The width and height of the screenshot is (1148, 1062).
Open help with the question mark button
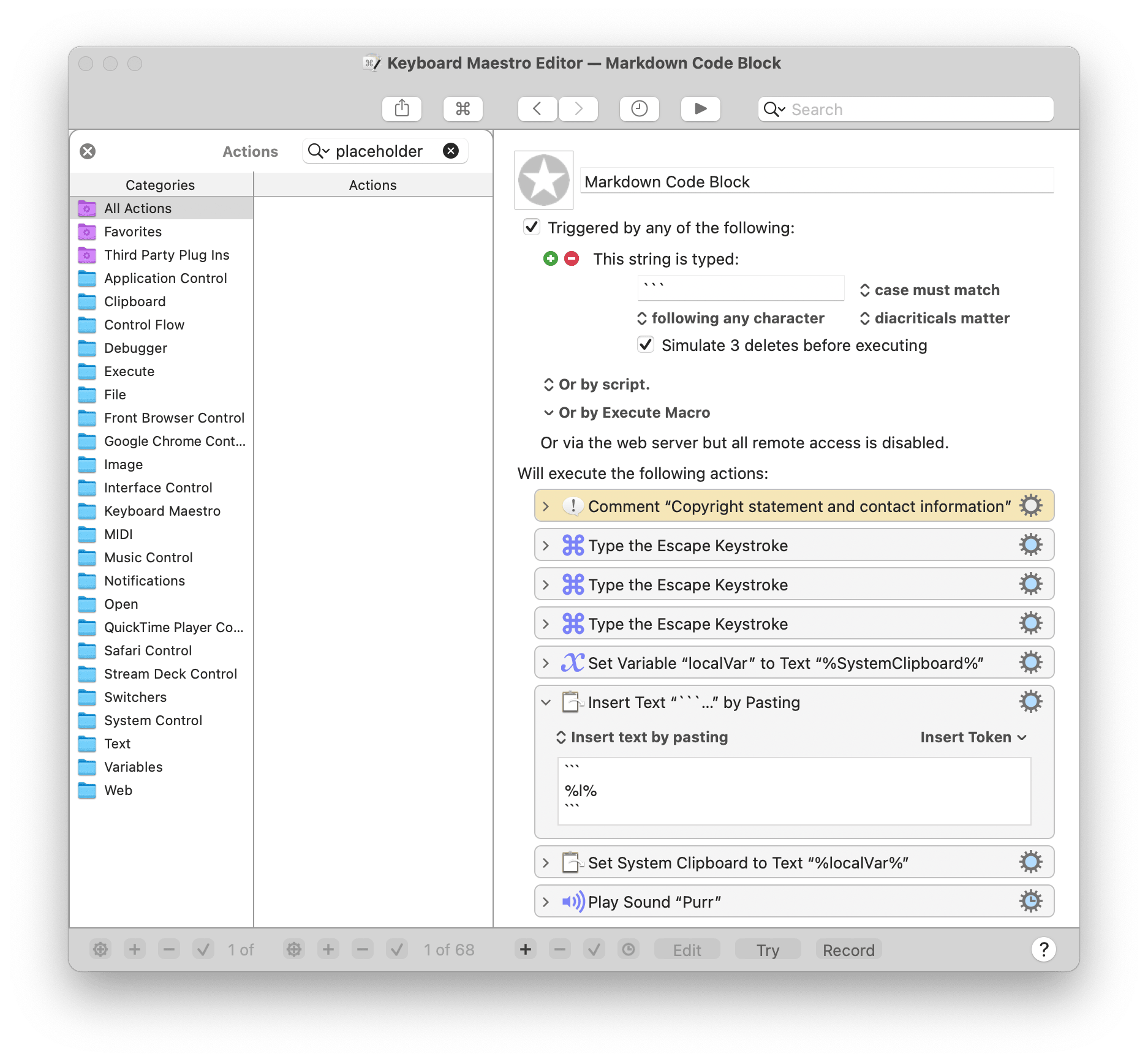pyautogui.click(x=1043, y=949)
